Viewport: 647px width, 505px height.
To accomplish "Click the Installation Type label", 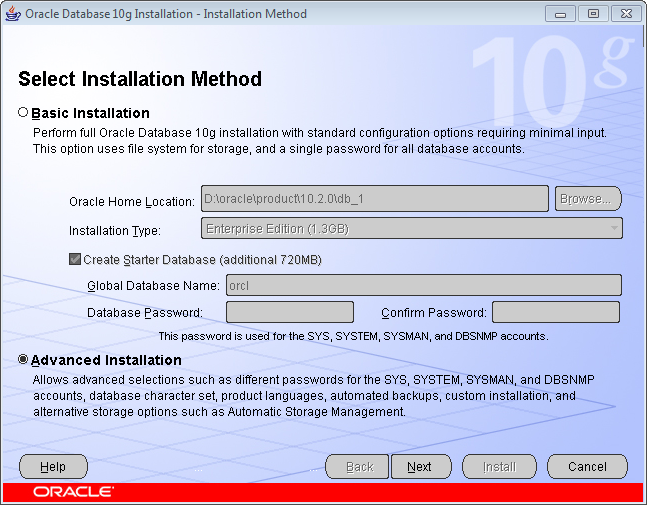I will (115, 230).
